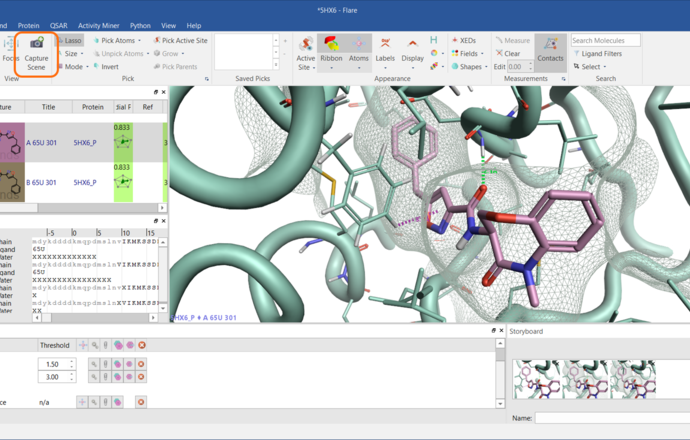Close the contacts threshold panel

(x=501, y=330)
